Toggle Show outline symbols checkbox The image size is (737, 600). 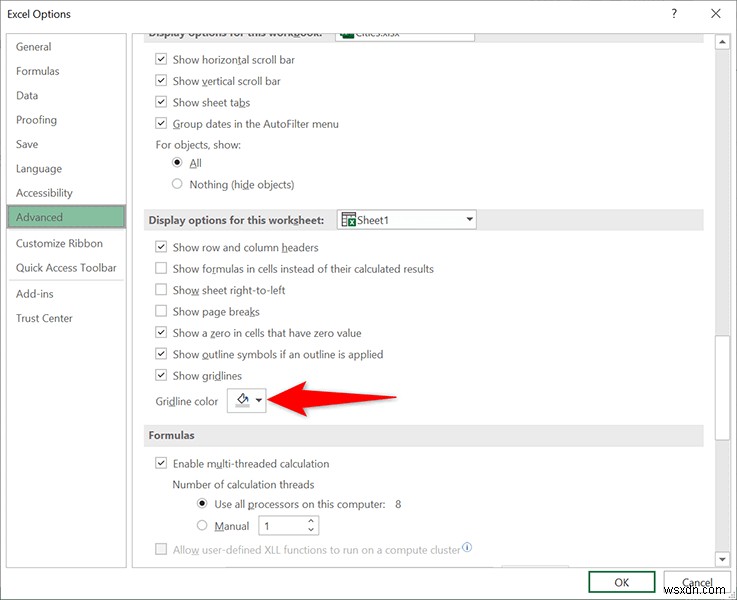tap(161, 354)
